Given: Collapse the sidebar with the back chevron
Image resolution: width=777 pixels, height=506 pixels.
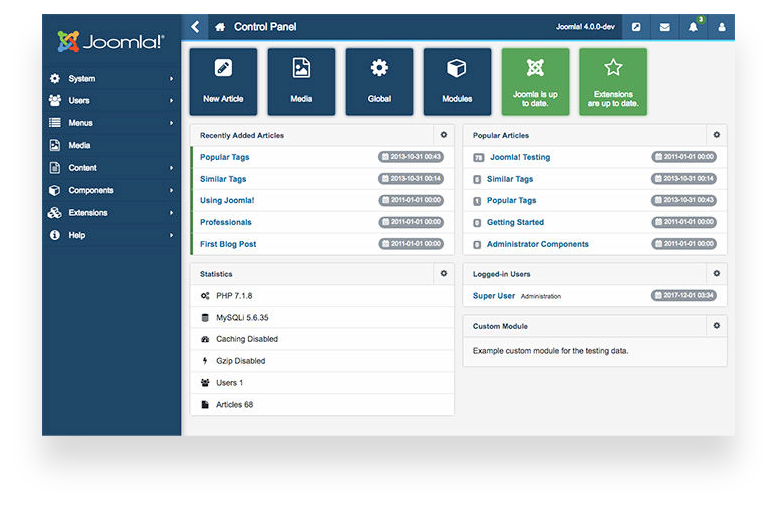Looking at the screenshot, I should point(195,27).
